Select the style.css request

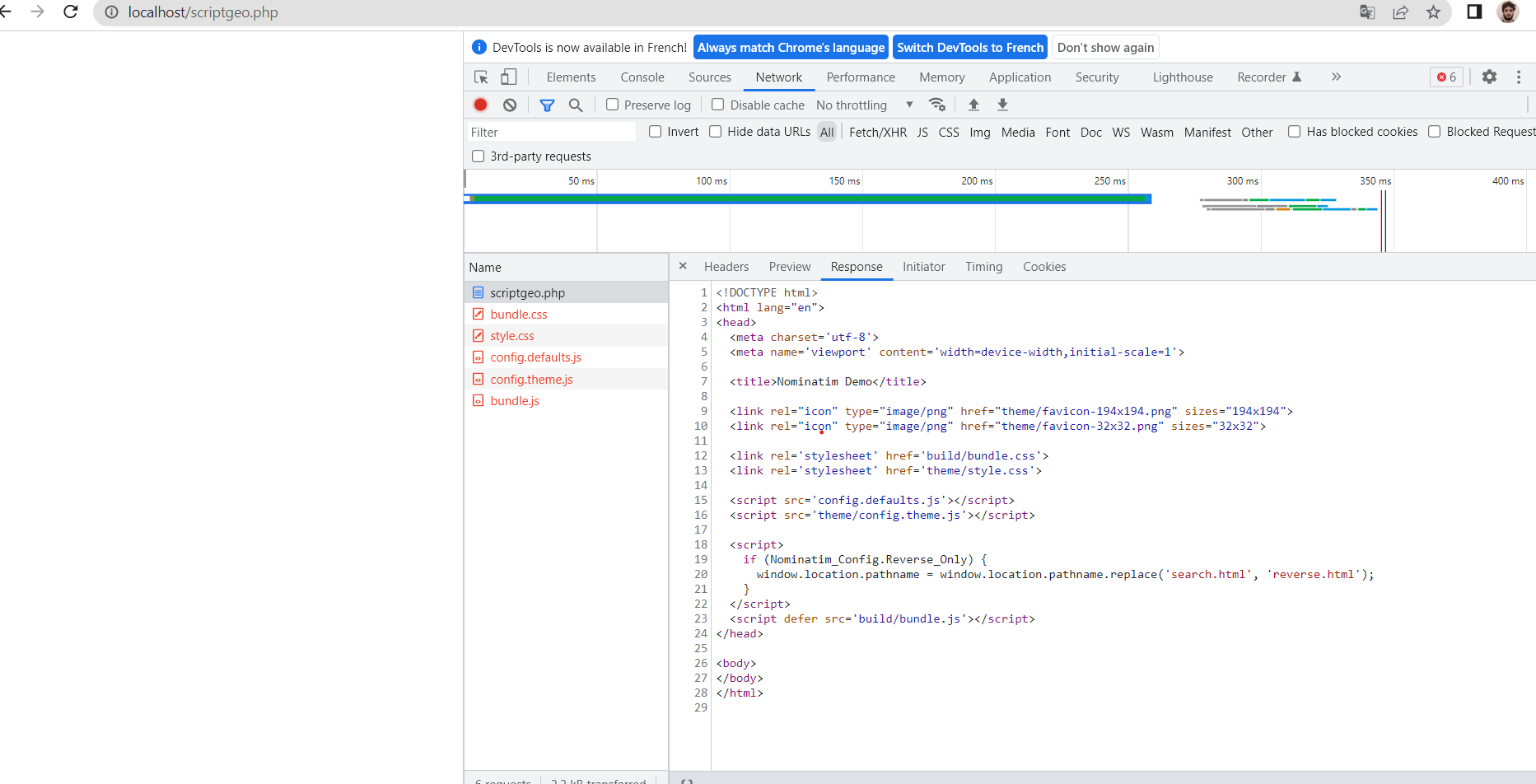566,335
